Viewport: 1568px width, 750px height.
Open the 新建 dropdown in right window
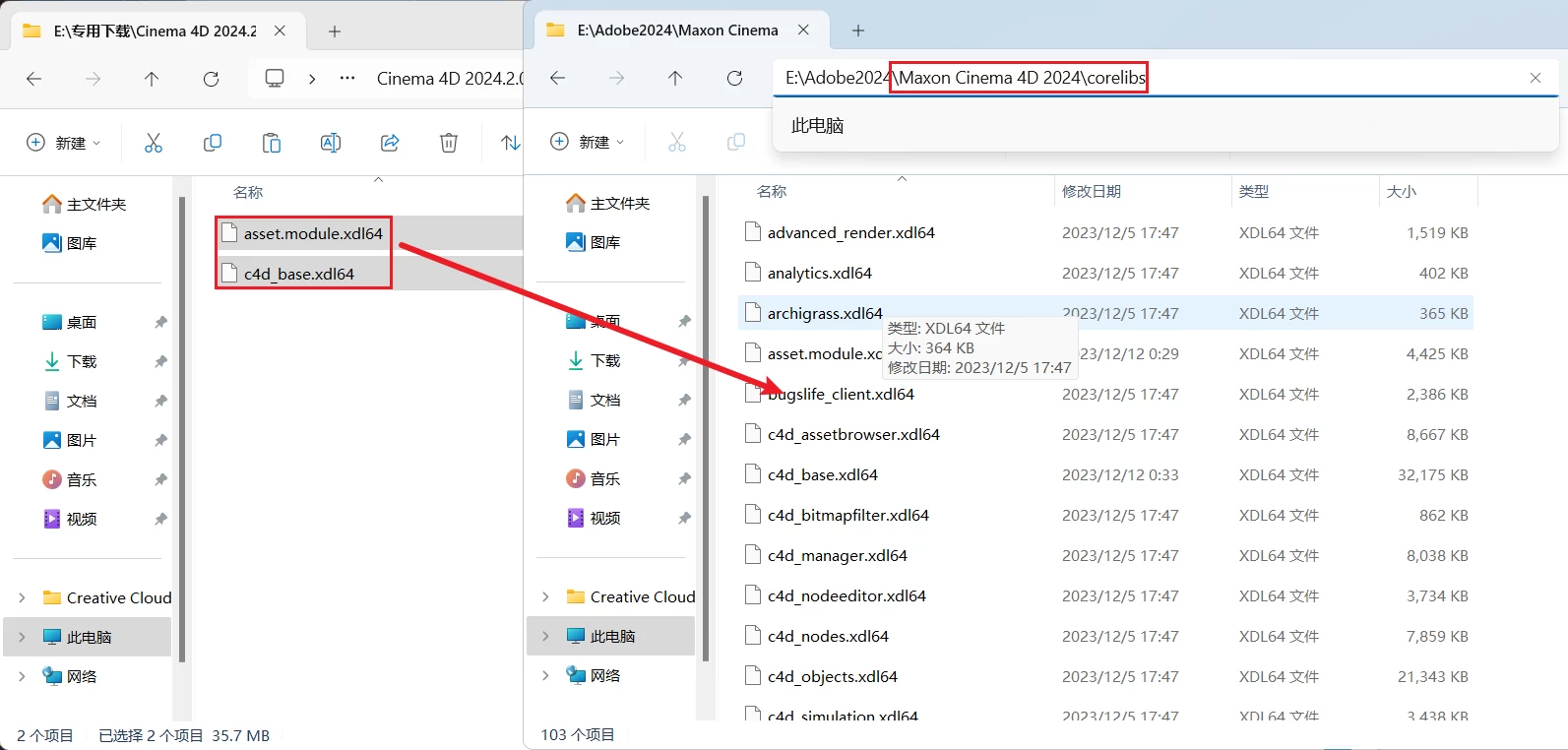587,142
